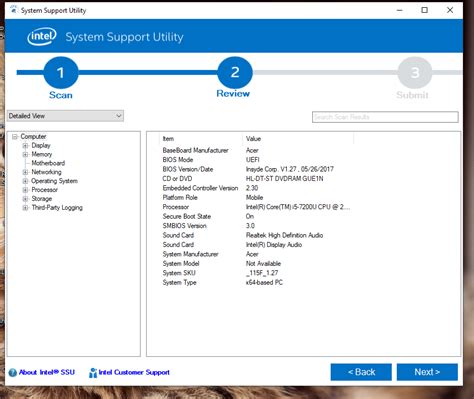Click the HL-DT-ST DVDRAM GUE1N value
Viewport: 474px width, 399px height.
coord(284,179)
